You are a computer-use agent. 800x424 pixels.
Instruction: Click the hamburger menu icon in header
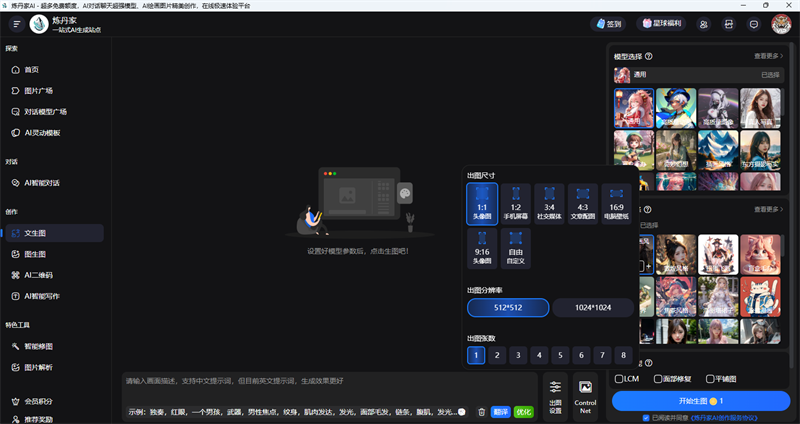pos(17,24)
